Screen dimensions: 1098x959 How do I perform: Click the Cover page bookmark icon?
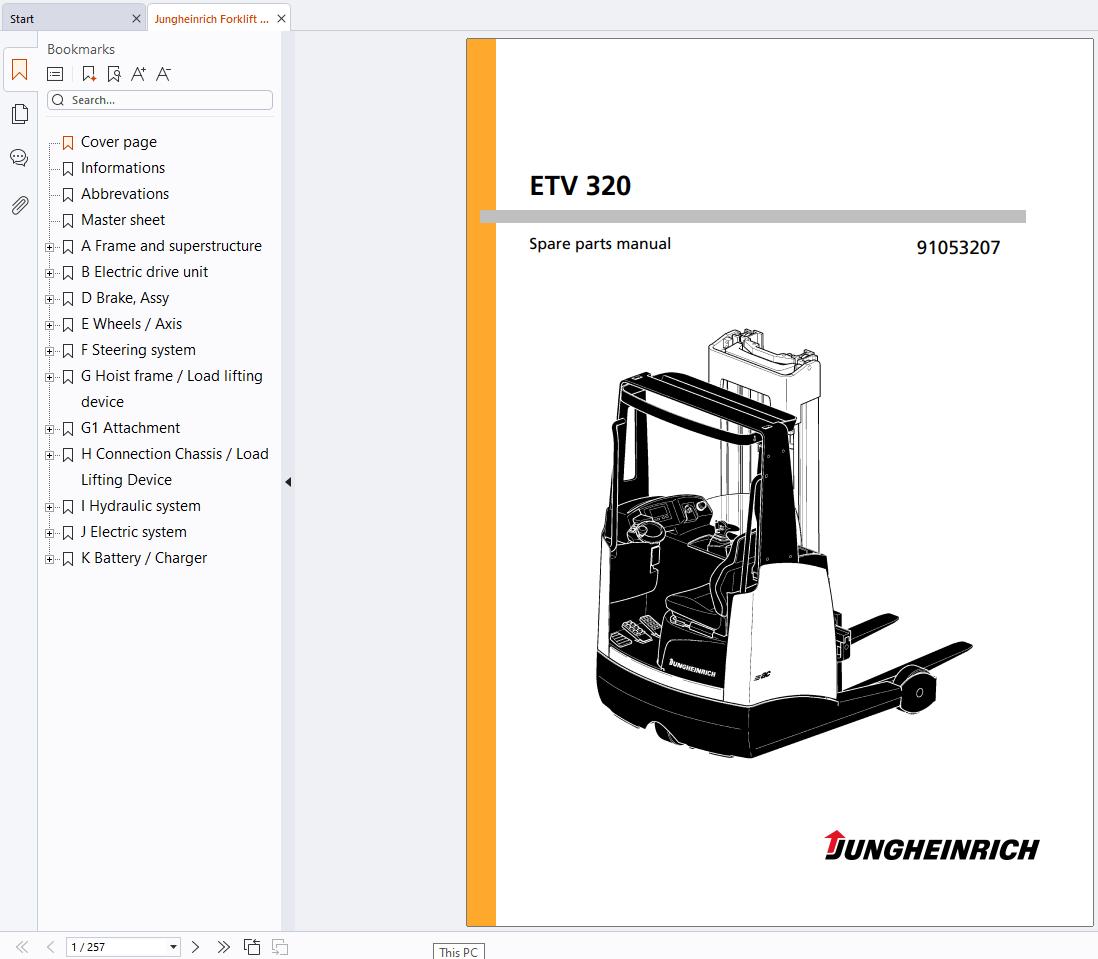tap(68, 143)
